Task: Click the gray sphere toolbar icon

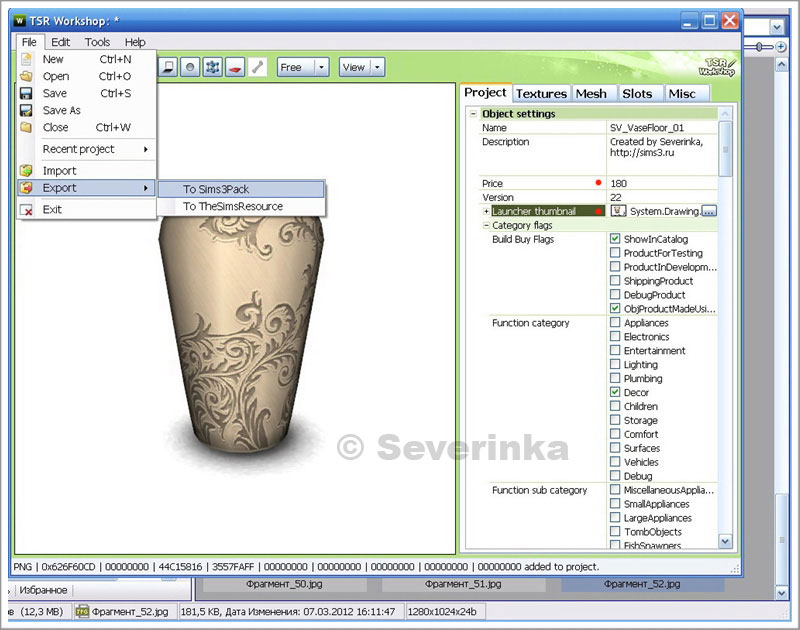Action: [190, 67]
